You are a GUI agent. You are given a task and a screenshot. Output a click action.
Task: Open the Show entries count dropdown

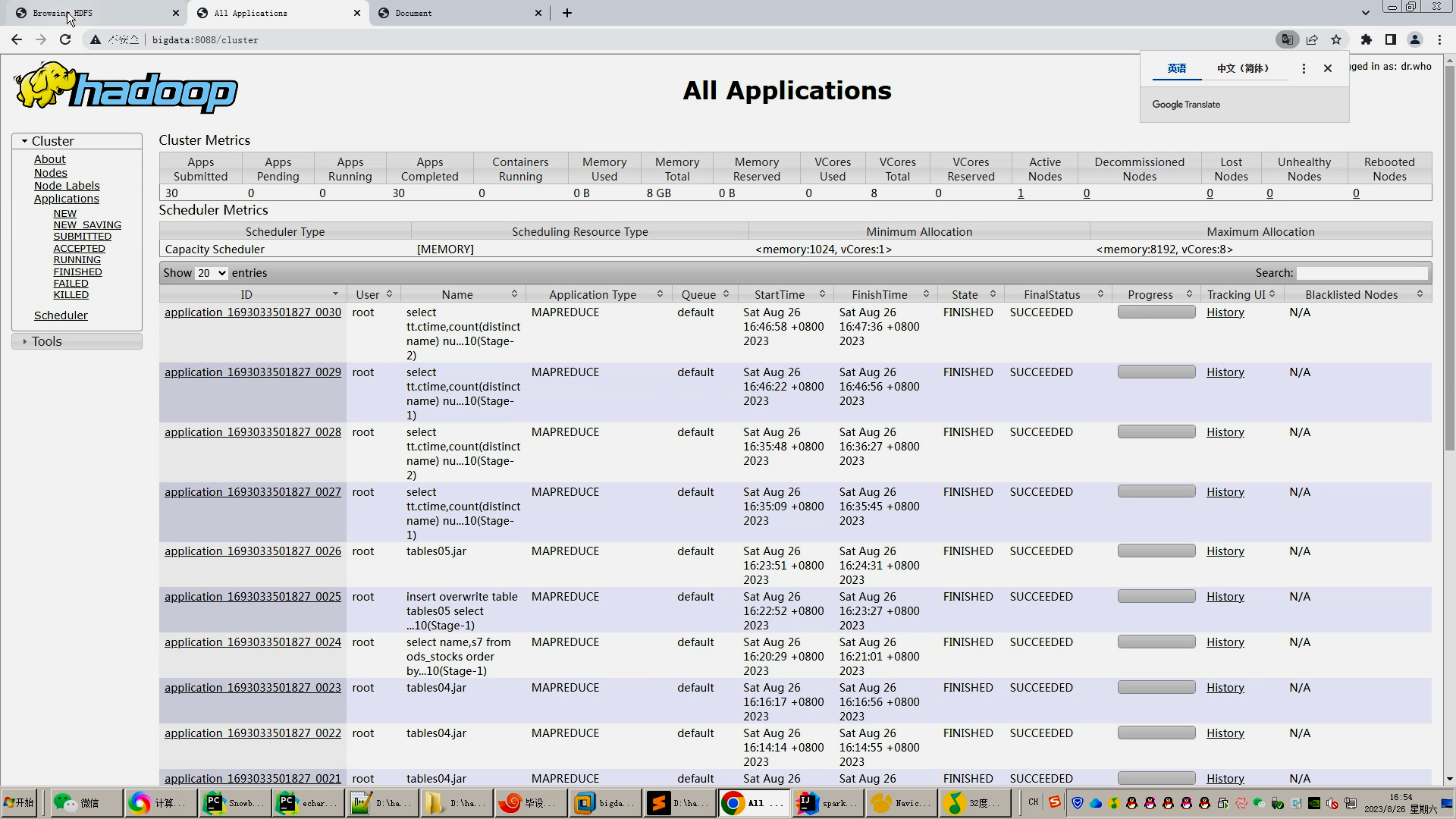(211, 272)
